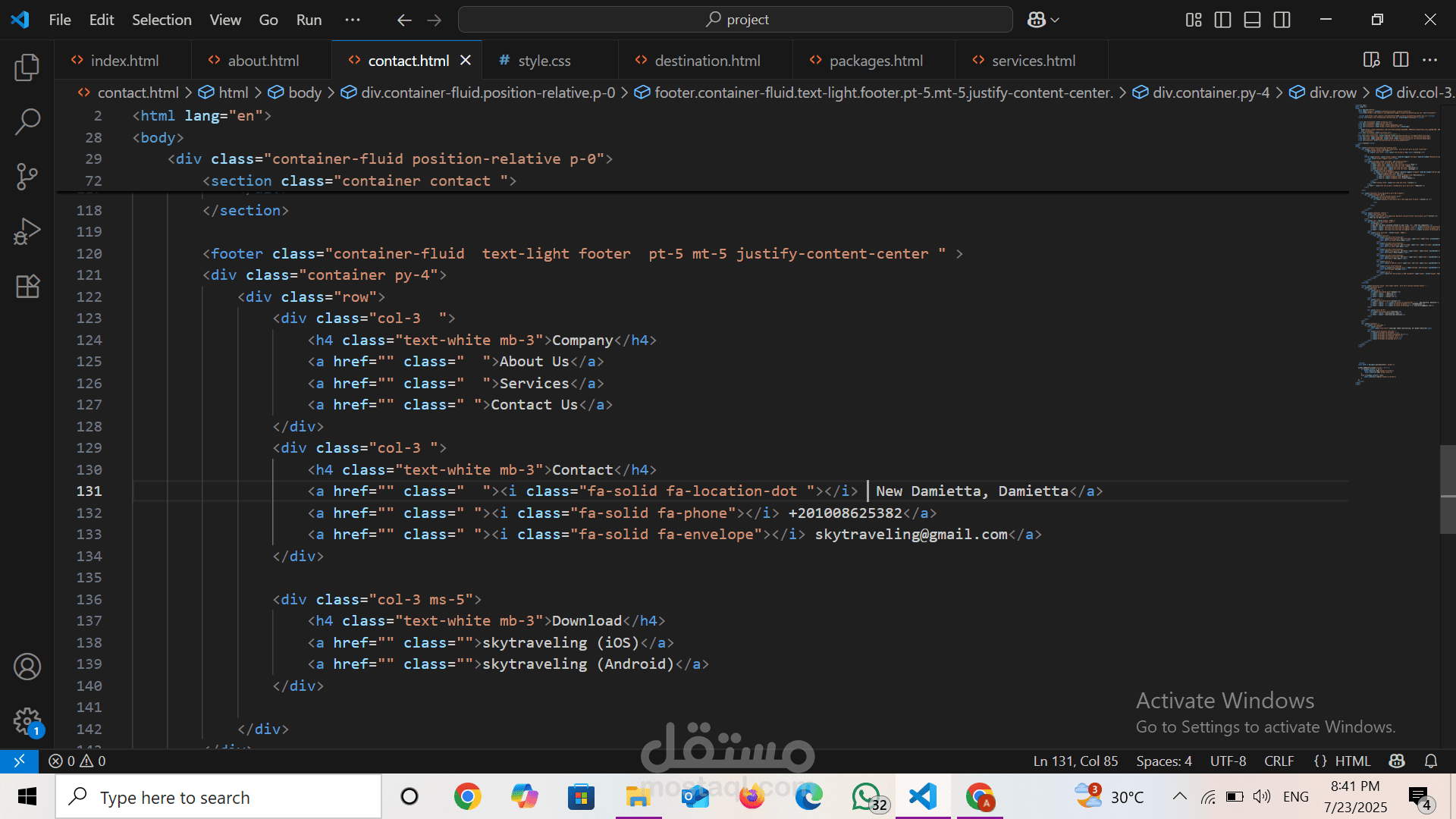Click the split editor right icon
This screenshot has width=1456, height=819.
coord(1401,60)
